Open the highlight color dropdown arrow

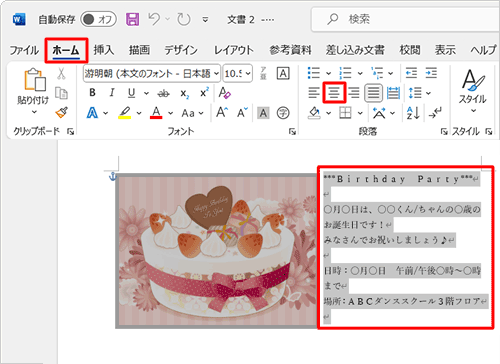click(139, 113)
